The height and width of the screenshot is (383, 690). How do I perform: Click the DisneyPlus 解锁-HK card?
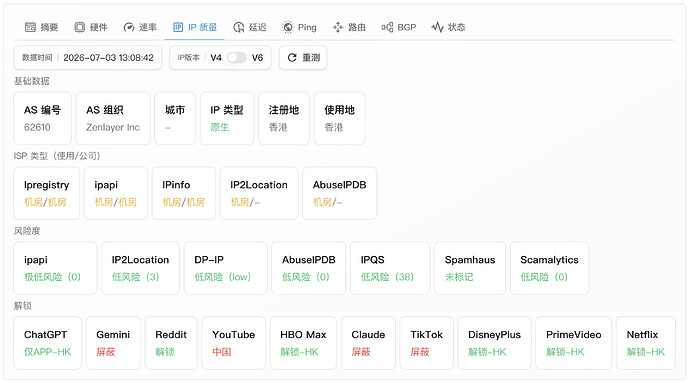pyautogui.click(x=495, y=343)
